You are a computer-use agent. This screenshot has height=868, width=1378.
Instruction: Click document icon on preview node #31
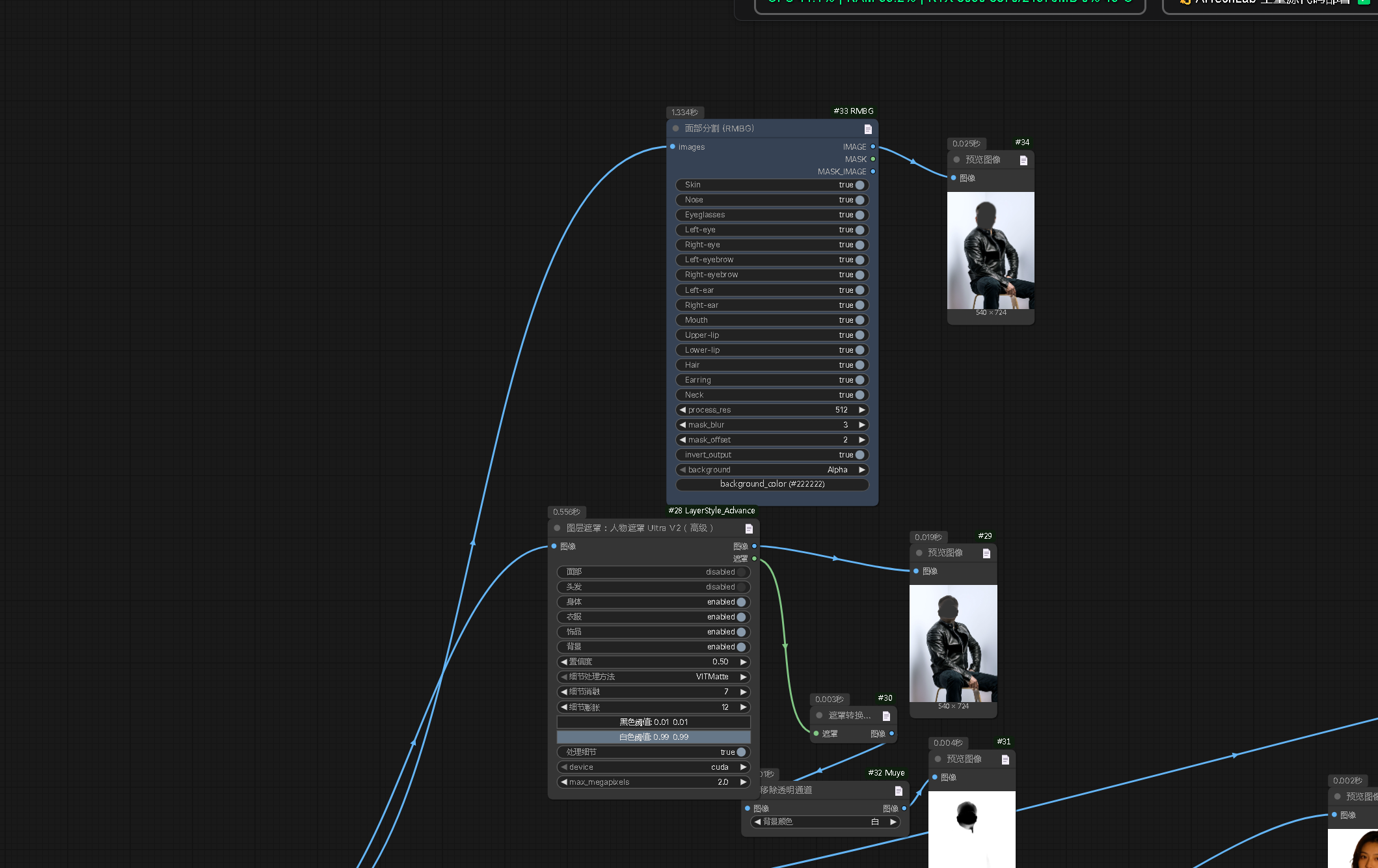1005,759
